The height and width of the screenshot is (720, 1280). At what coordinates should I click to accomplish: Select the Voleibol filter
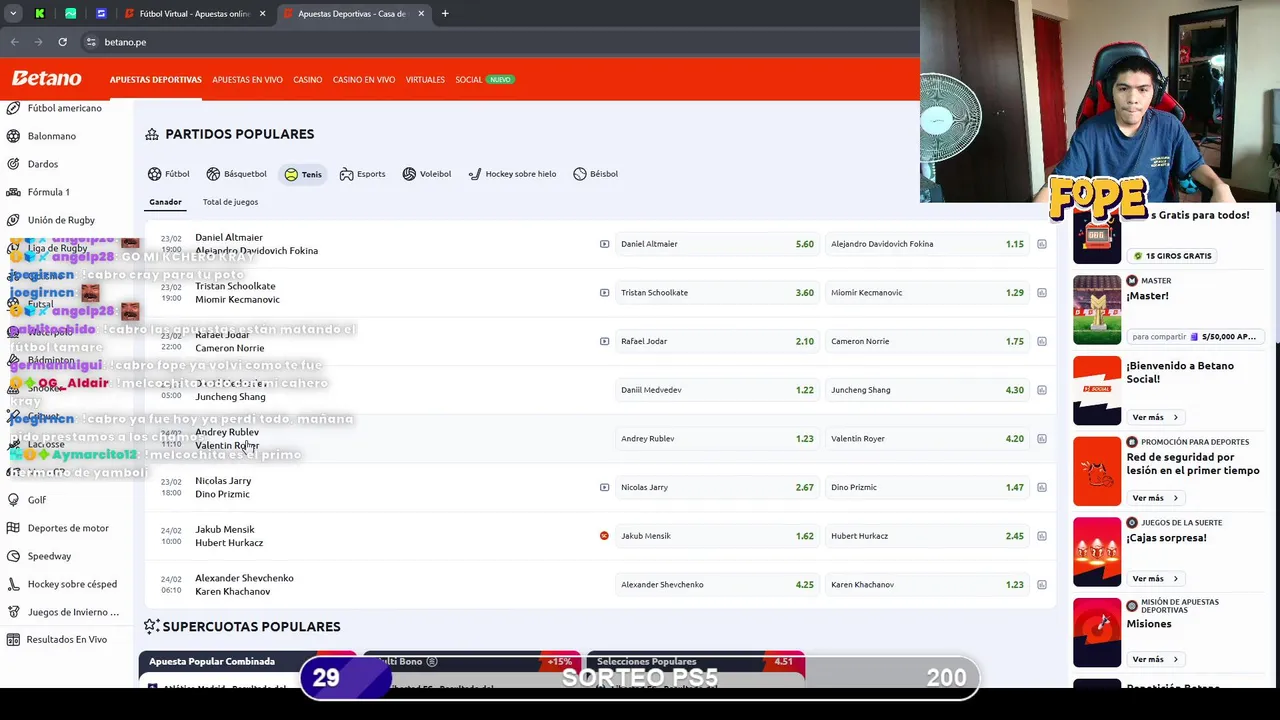(x=427, y=174)
